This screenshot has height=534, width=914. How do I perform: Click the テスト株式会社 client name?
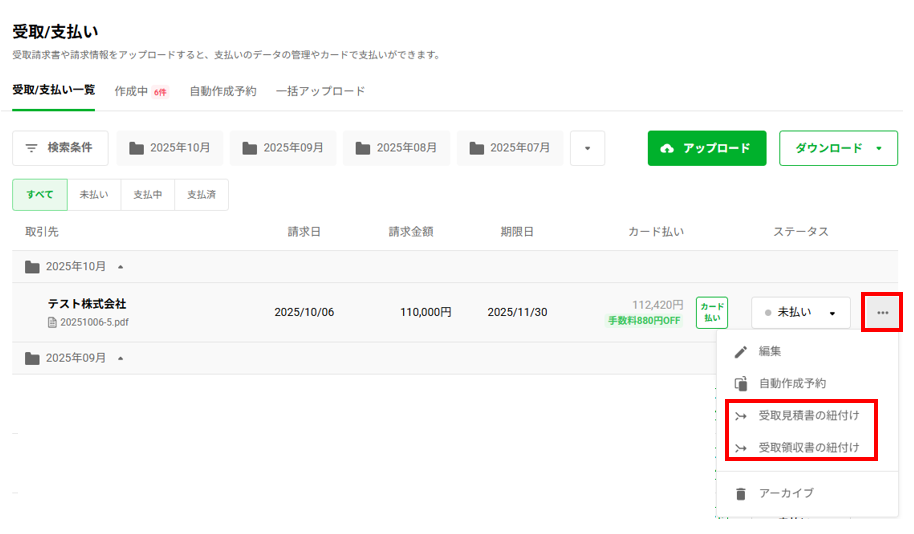tap(87, 304)
